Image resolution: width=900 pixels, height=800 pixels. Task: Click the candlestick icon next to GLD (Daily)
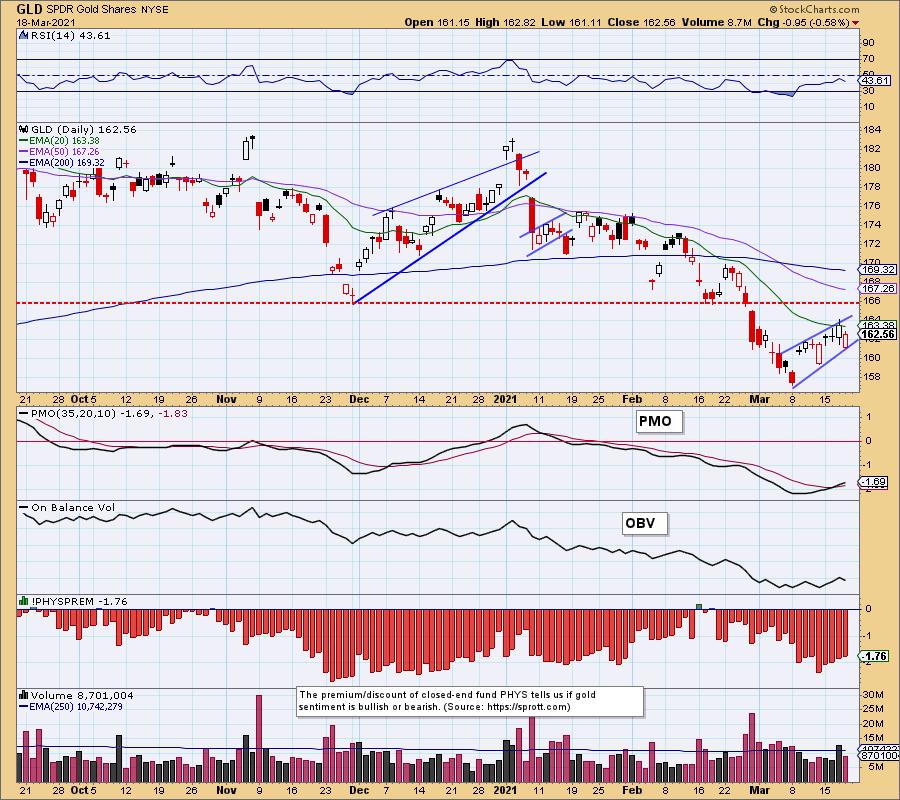(x=24, y=130)
